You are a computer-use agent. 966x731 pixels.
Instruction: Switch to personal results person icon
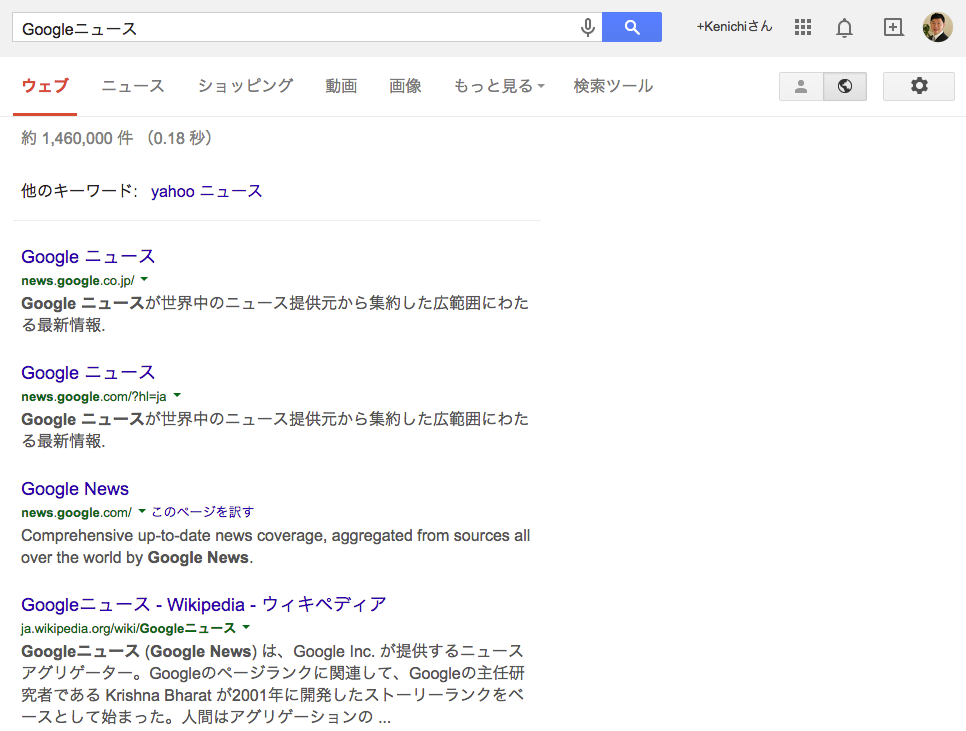[x=801, y=86]
